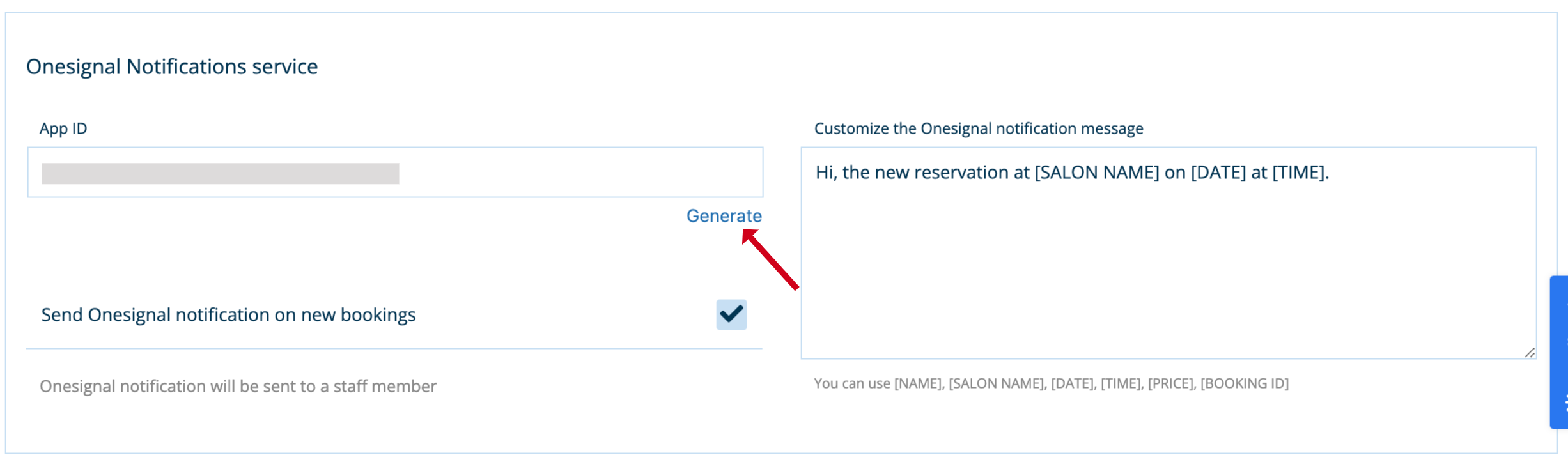The width and height of the screenshot is (1568, 462).
Task: Click the 'Customize the Onesignal notification message' label
Action: click(978, 128)
